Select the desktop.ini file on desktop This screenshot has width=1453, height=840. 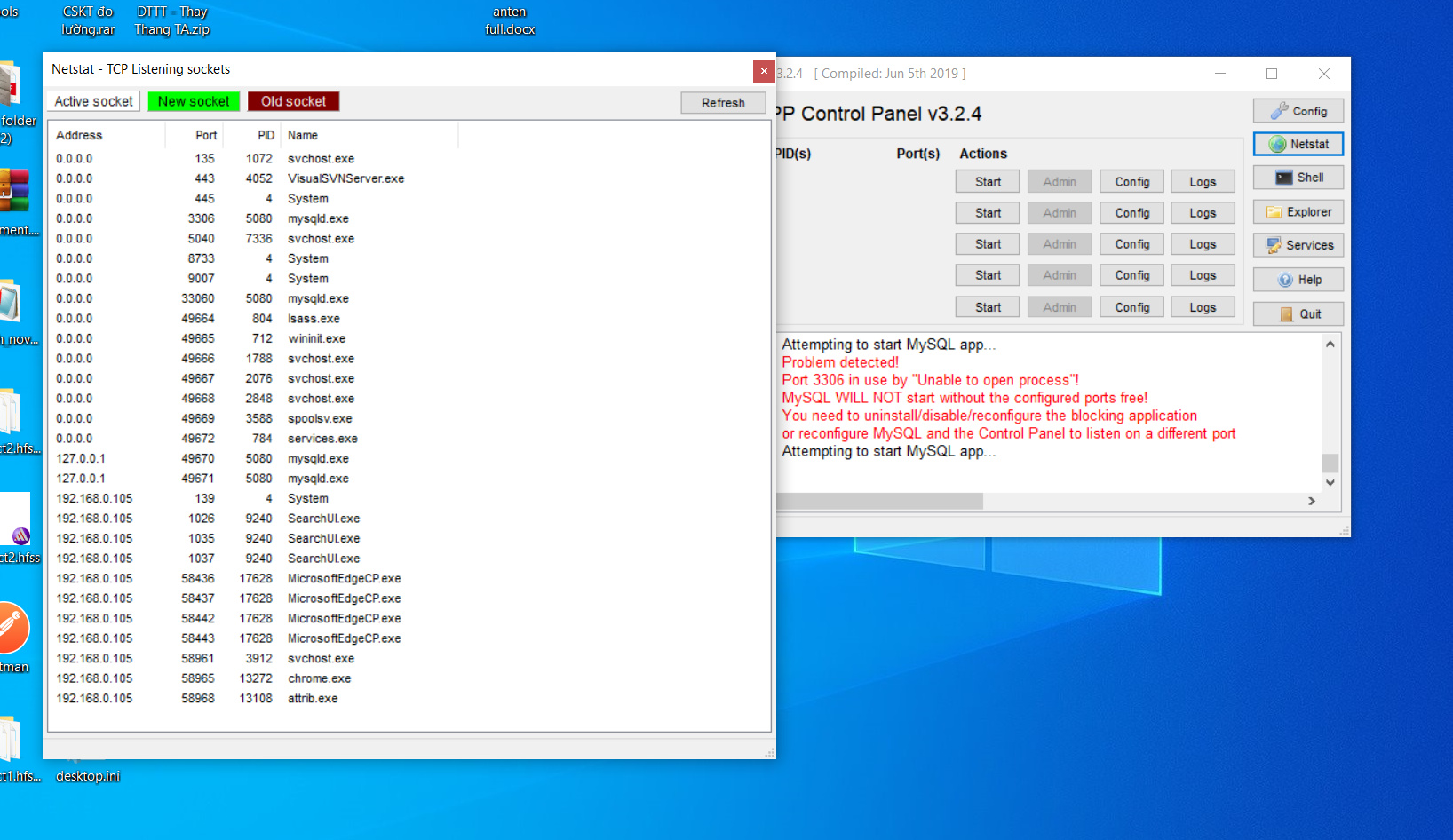(87, 775)
